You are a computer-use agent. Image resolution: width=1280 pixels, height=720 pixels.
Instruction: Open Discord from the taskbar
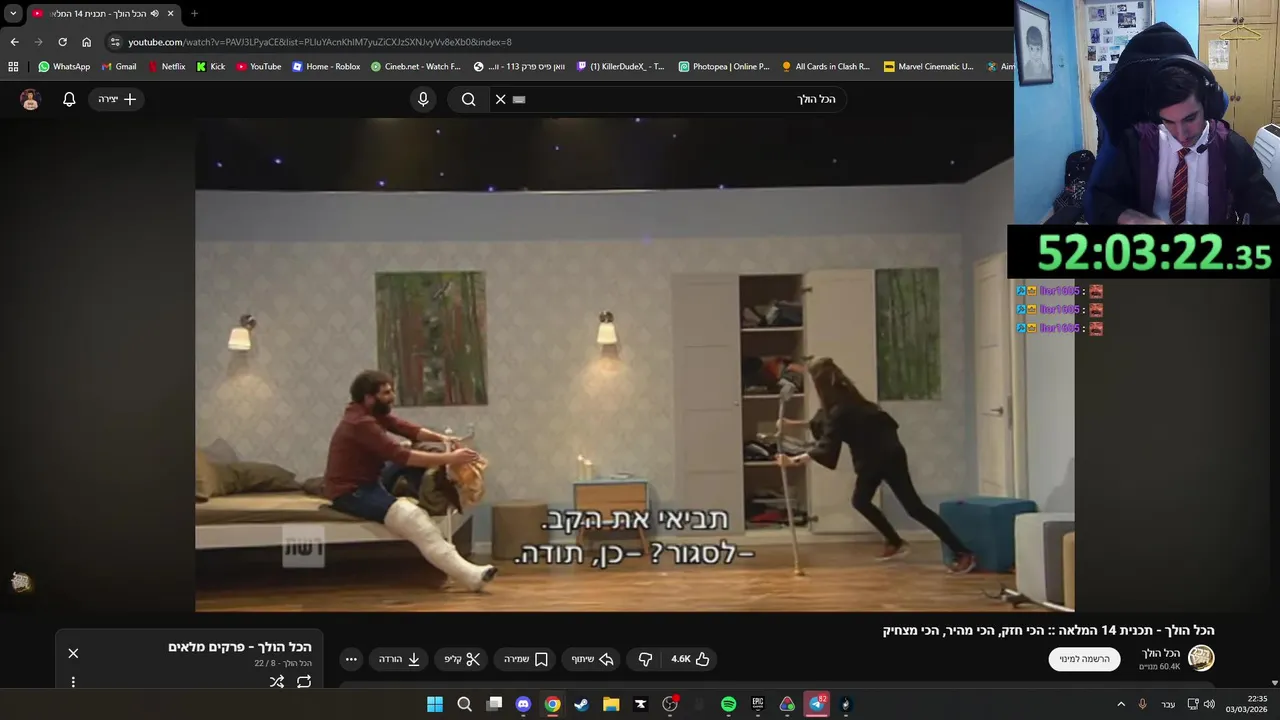click(x=523, y=704)
